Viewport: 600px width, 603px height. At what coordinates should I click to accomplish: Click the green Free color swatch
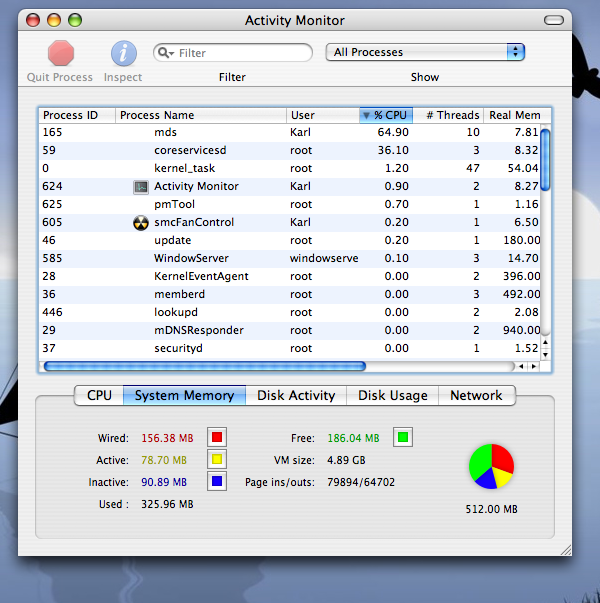403,437
